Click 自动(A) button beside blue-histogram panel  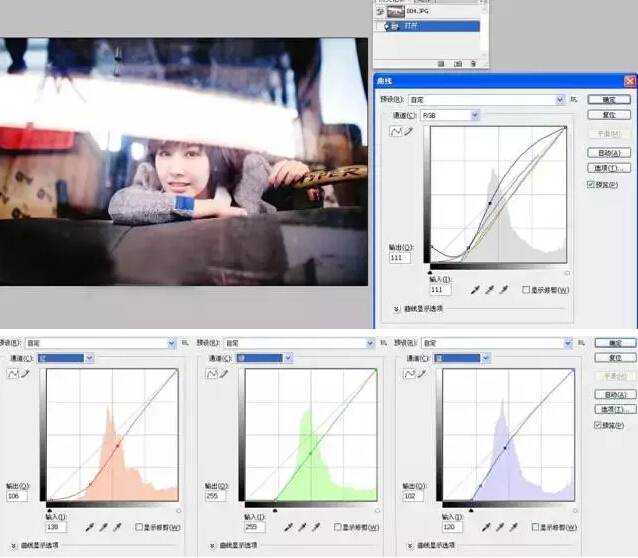point(615,394)
